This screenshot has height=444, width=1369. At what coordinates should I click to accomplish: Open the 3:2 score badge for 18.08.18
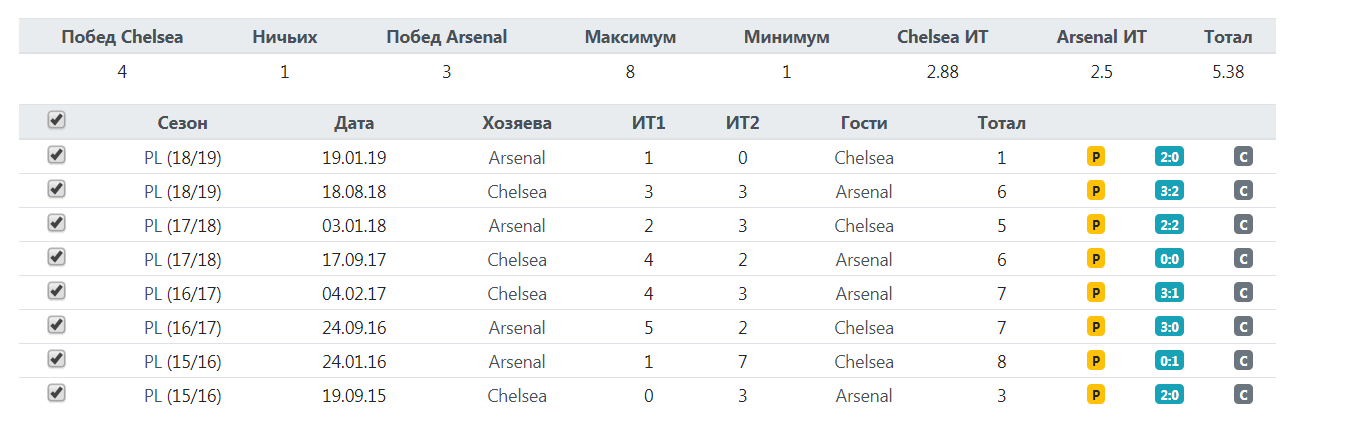pos(1169,191)
